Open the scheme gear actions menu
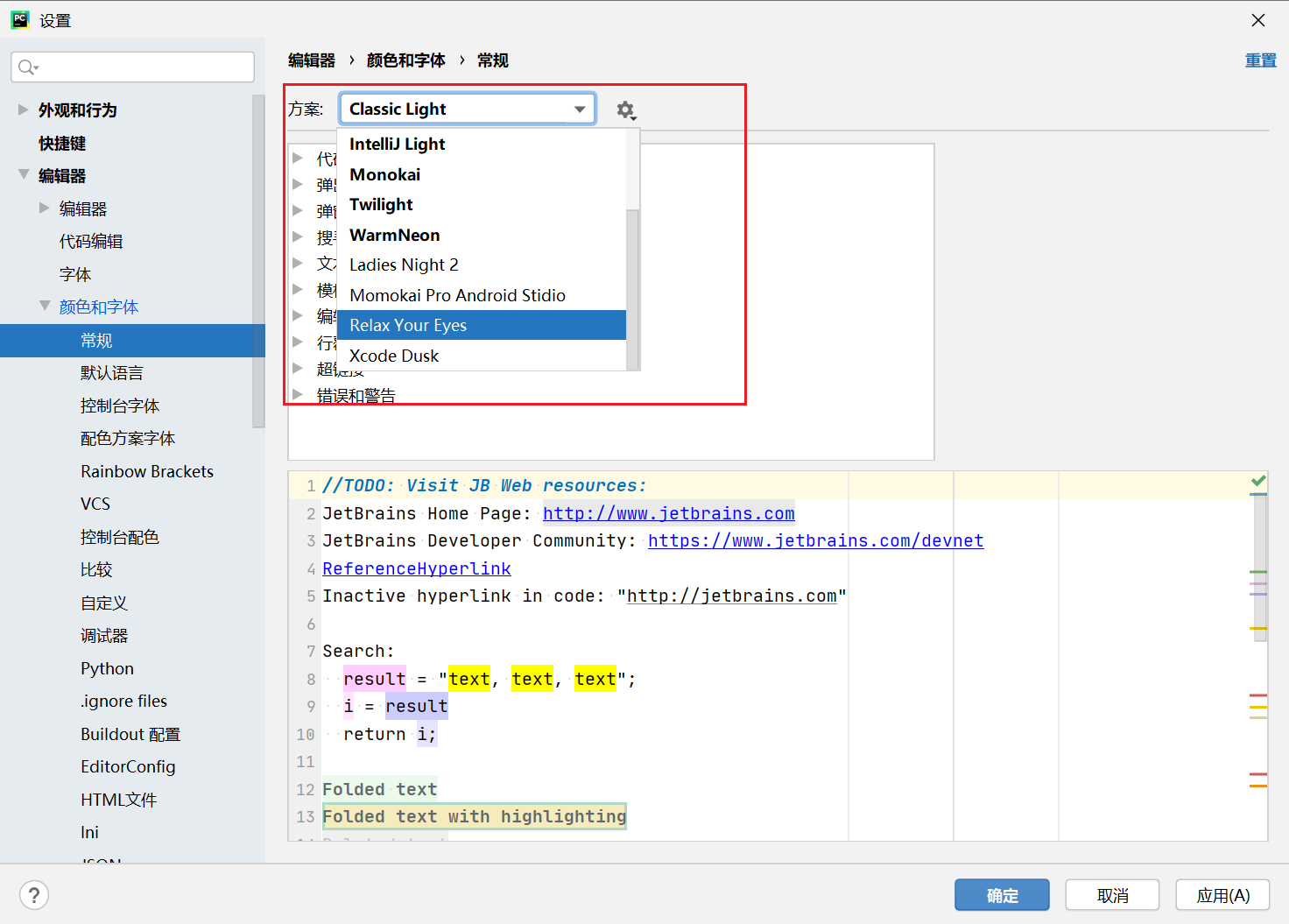This screenshot has width=1289, height=924. click(x=625, y=109)
